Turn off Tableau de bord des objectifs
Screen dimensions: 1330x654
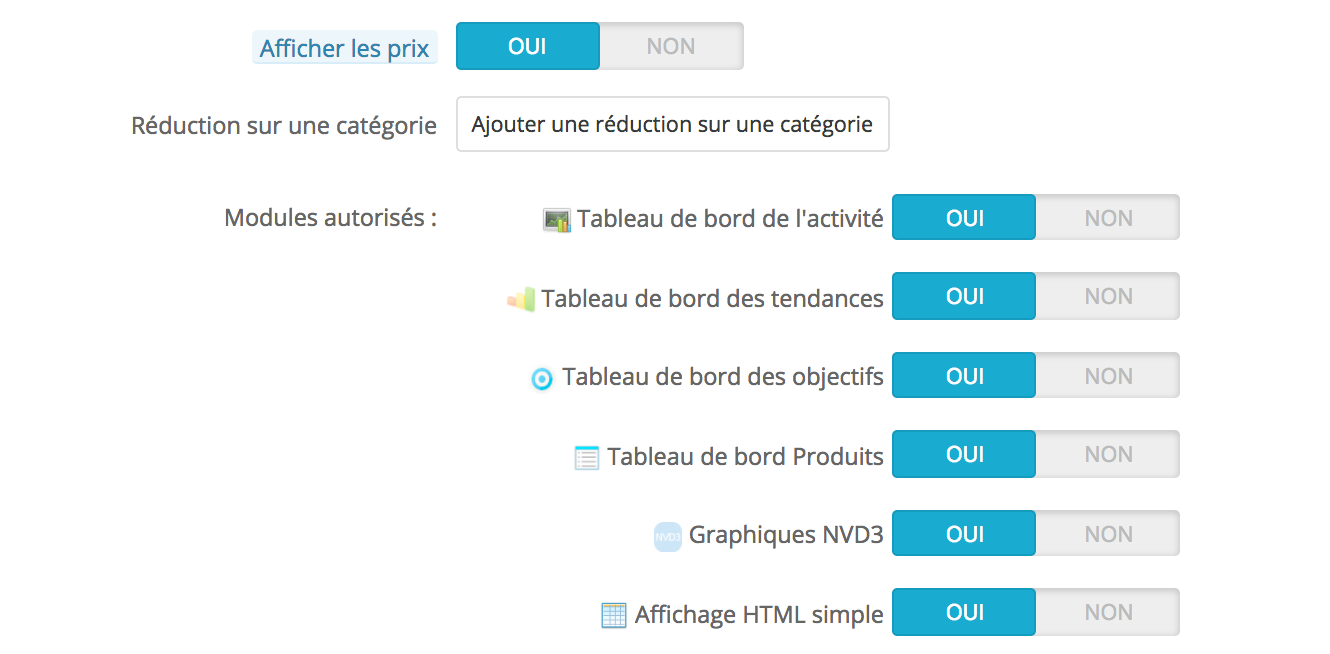click(1108, 376)
